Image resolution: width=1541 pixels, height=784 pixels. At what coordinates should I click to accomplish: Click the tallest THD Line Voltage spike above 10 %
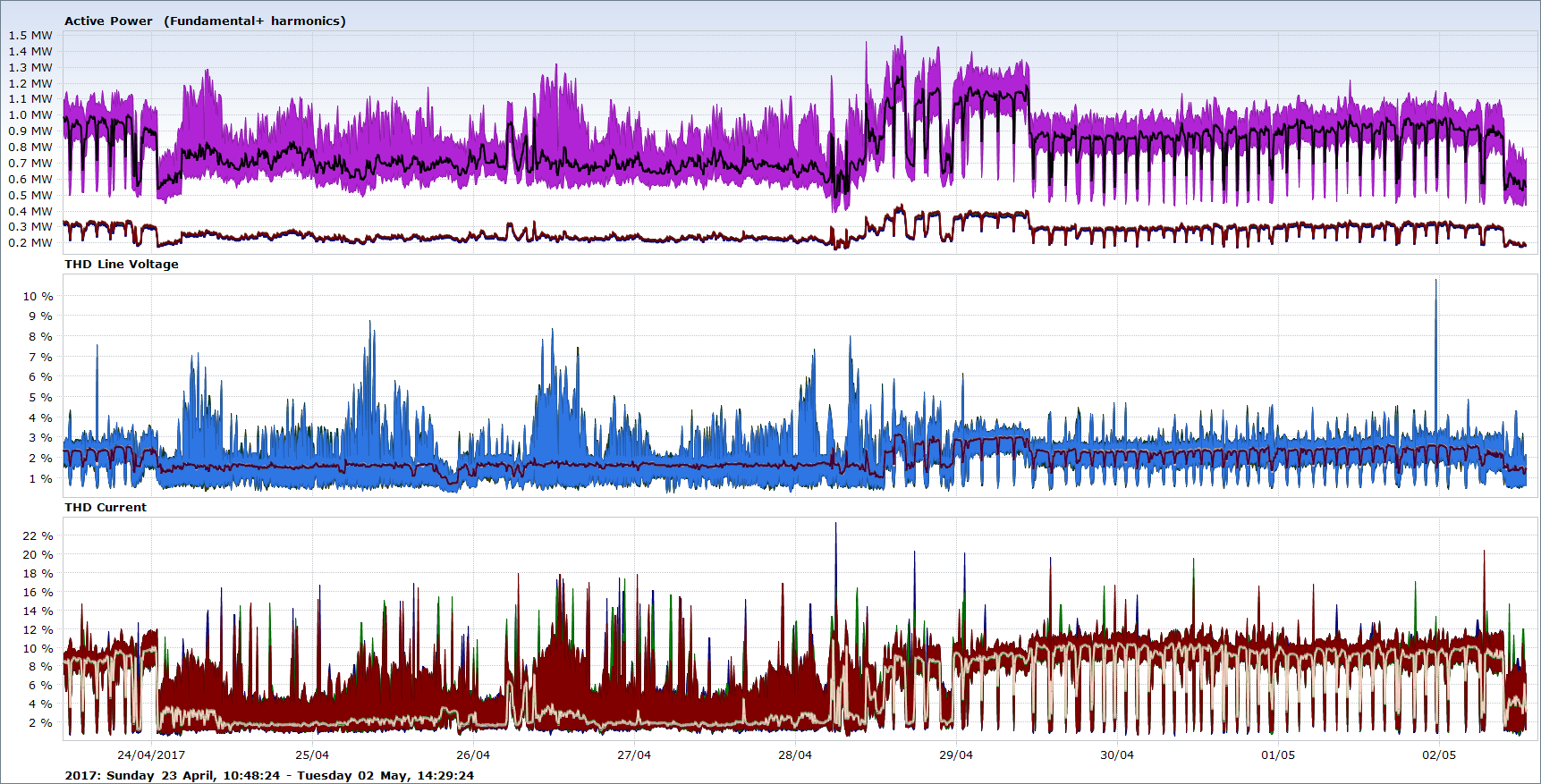click(1436, 282)
